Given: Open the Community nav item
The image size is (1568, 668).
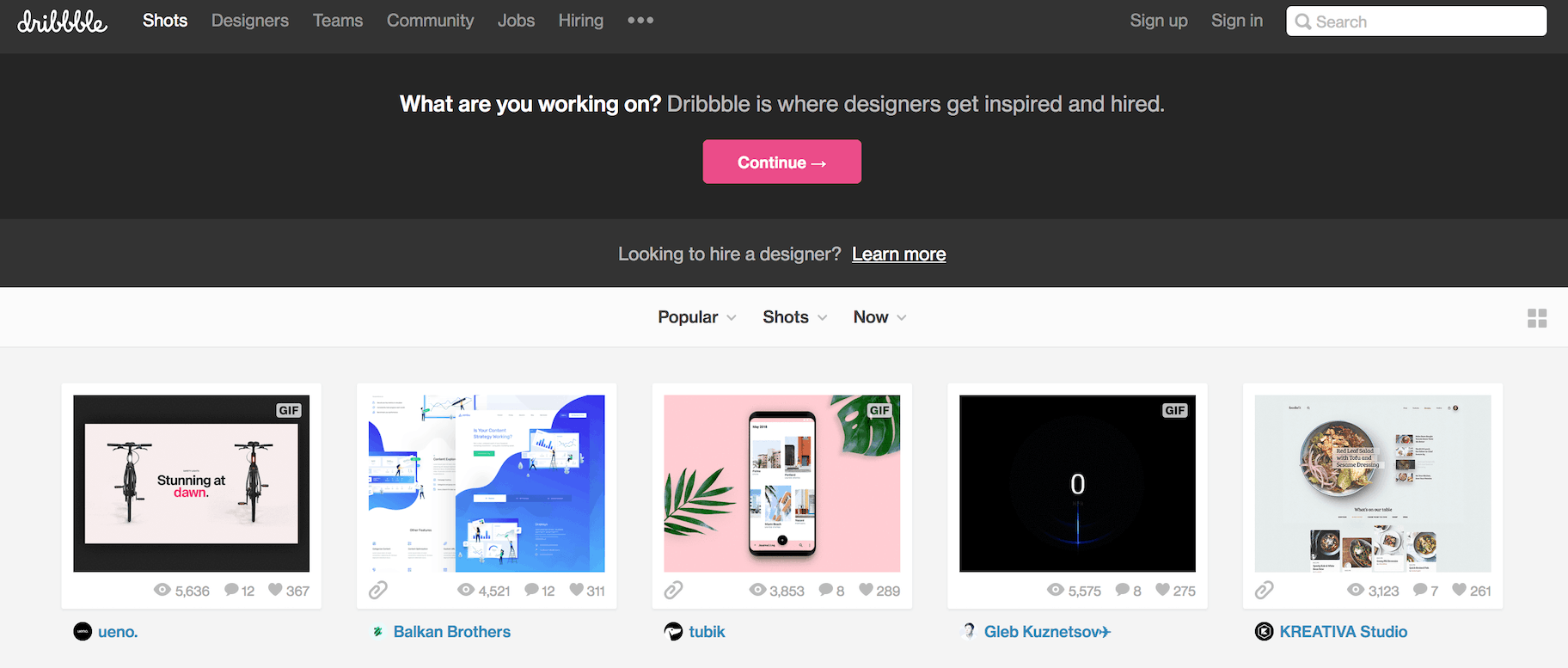Looking at the screenshot, I should (x=431, y=21).
